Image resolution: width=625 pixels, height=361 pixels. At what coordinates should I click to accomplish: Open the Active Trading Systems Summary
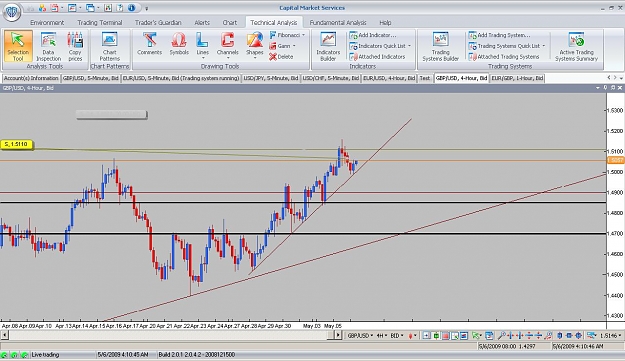576,46
